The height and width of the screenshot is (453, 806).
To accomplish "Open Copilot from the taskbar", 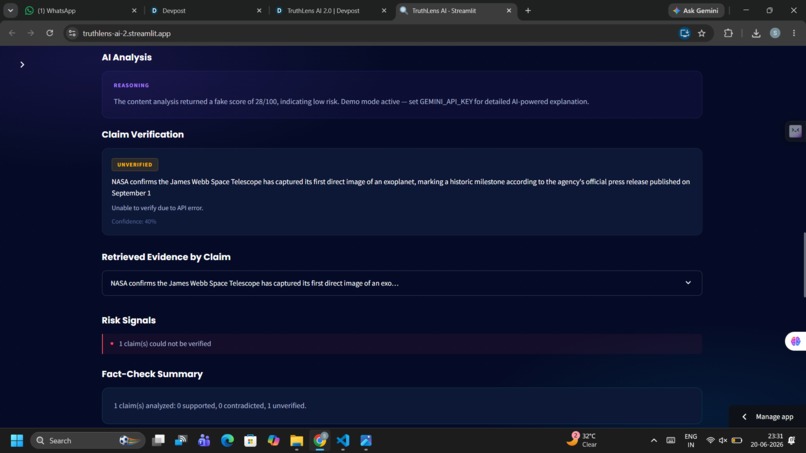I will tap(273, 441).
